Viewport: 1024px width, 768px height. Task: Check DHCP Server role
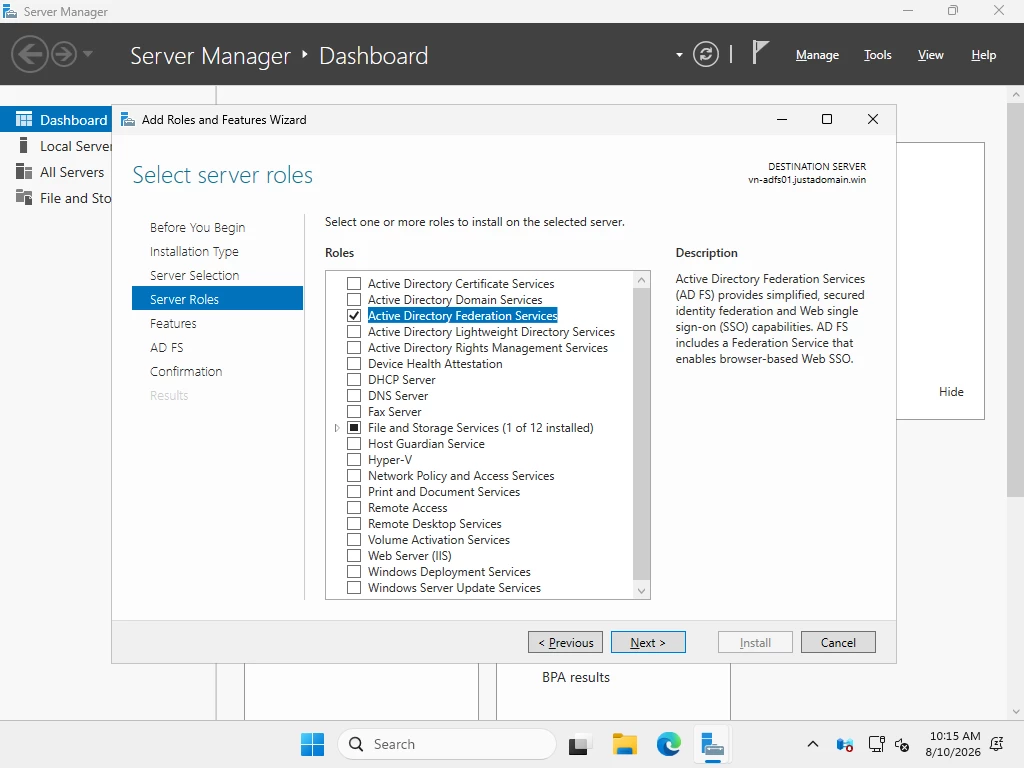click(x=354, y=379)
